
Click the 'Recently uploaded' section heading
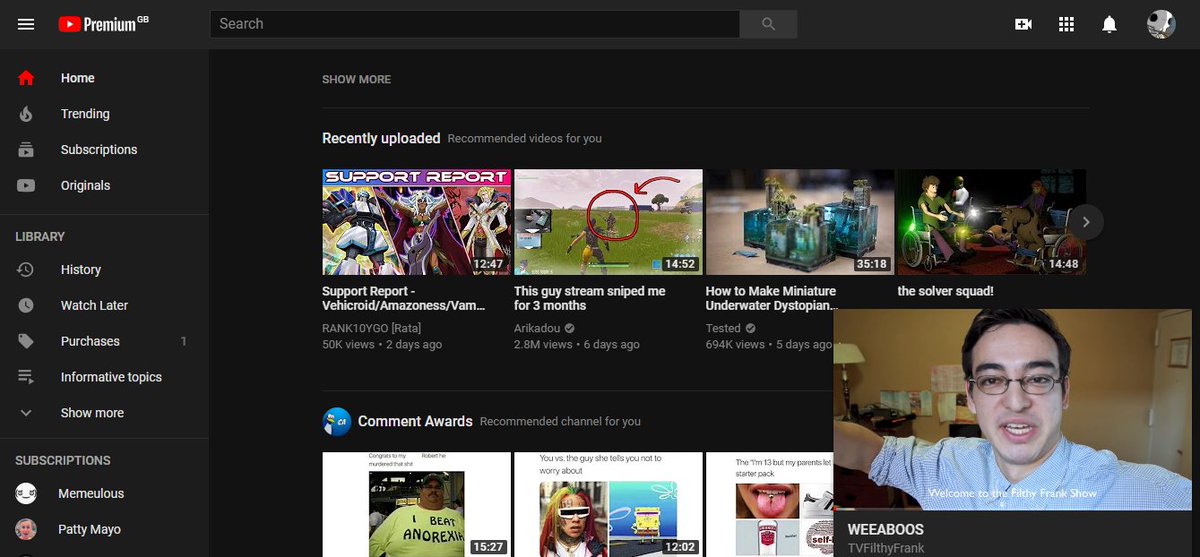click(x=381, y=138)
